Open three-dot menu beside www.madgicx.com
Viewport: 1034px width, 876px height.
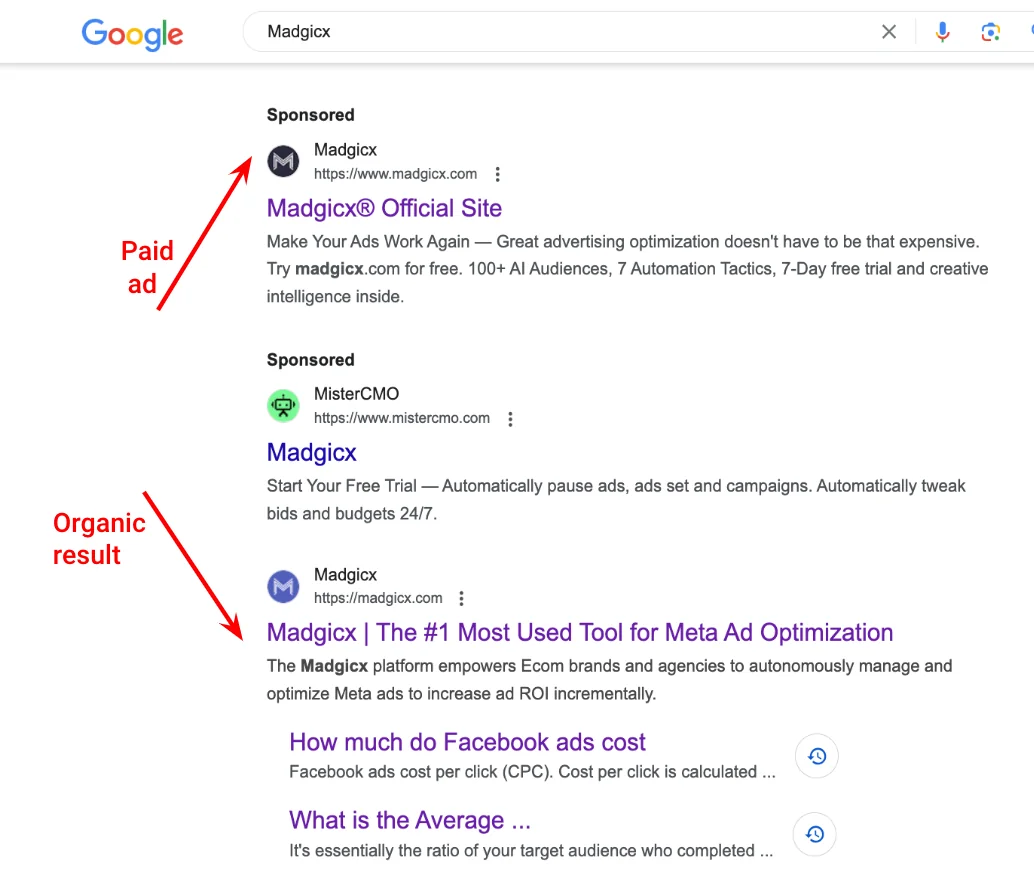[498, 174]
